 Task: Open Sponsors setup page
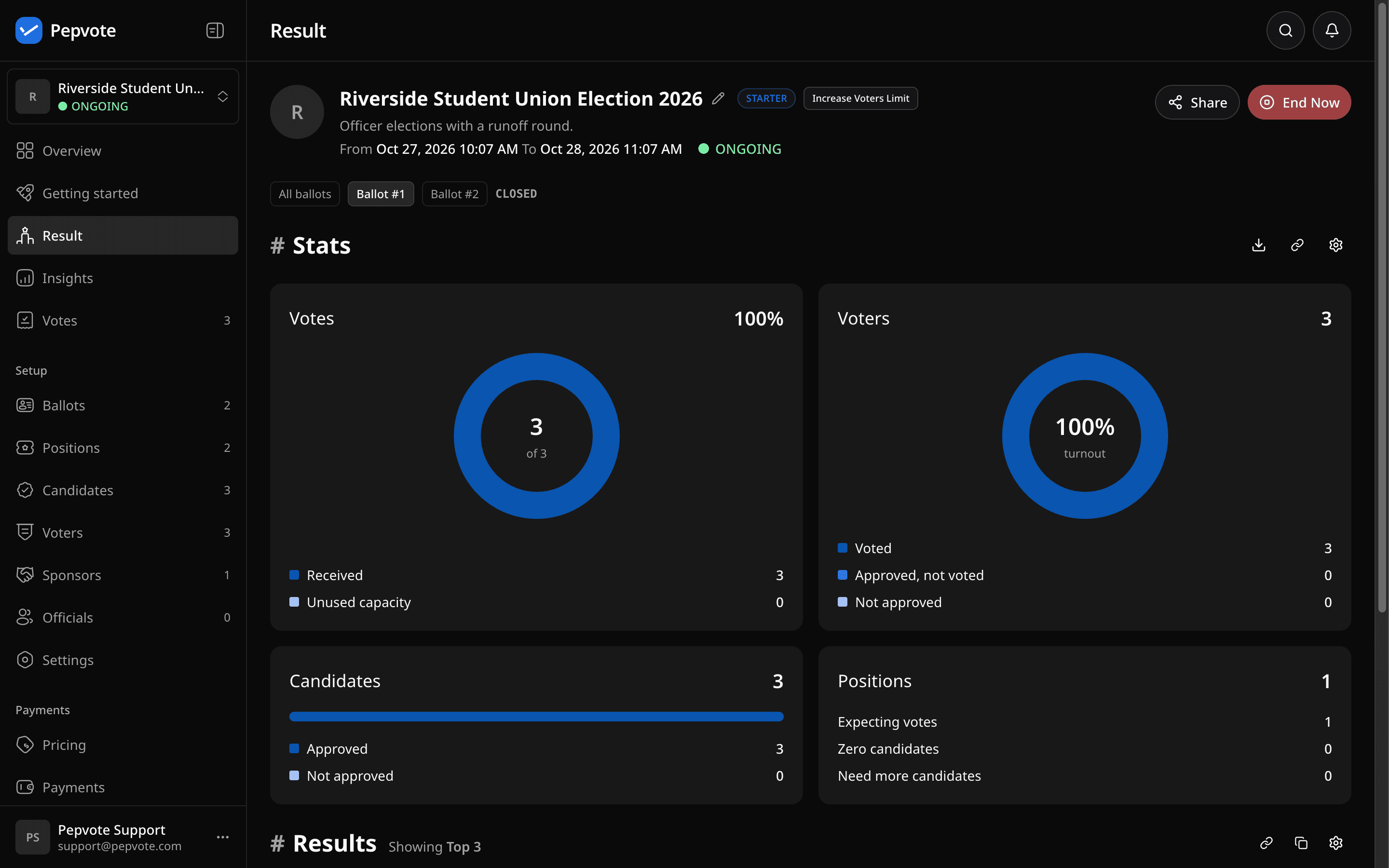point(123,575)
